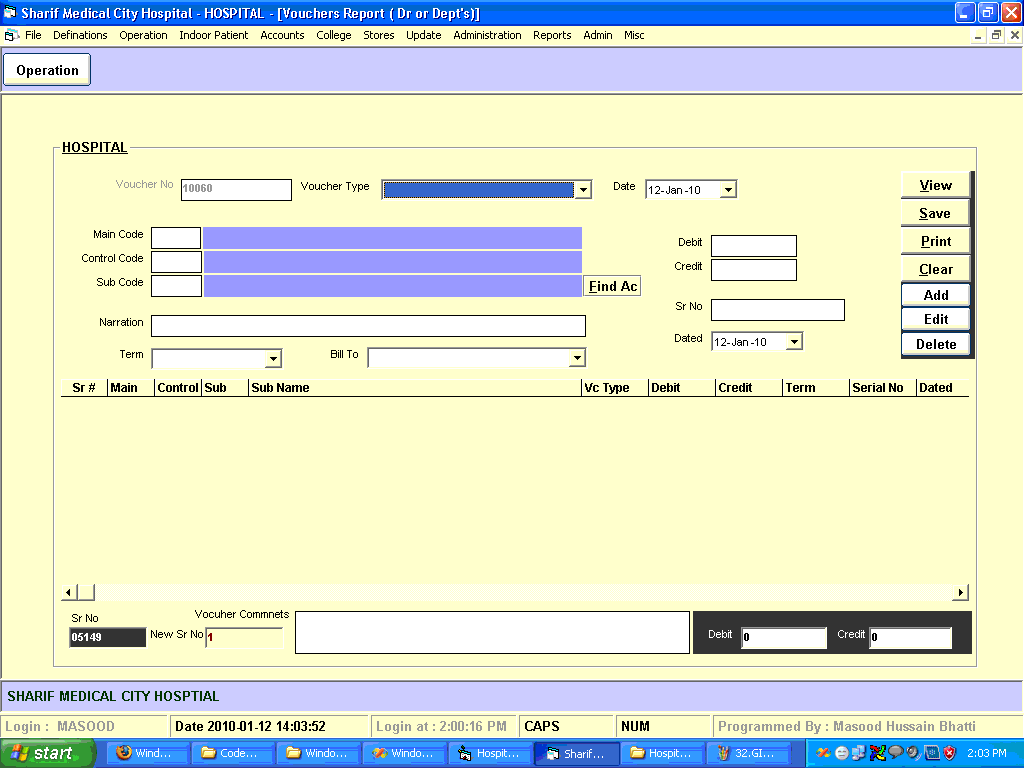The width and height of the screenshot is (1024, 768).
Task: Open the Administration menu
Action: pyautogui.click(x=487, y=35)
